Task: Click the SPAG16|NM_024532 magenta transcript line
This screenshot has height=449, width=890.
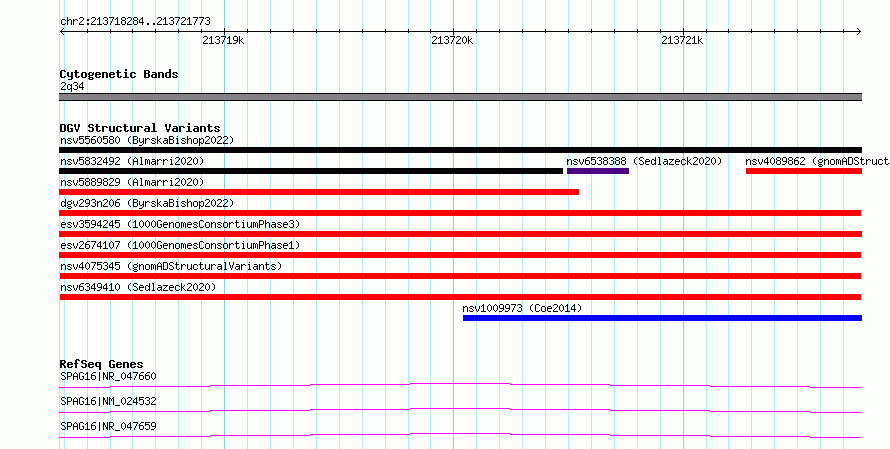Action: (460, 410)
